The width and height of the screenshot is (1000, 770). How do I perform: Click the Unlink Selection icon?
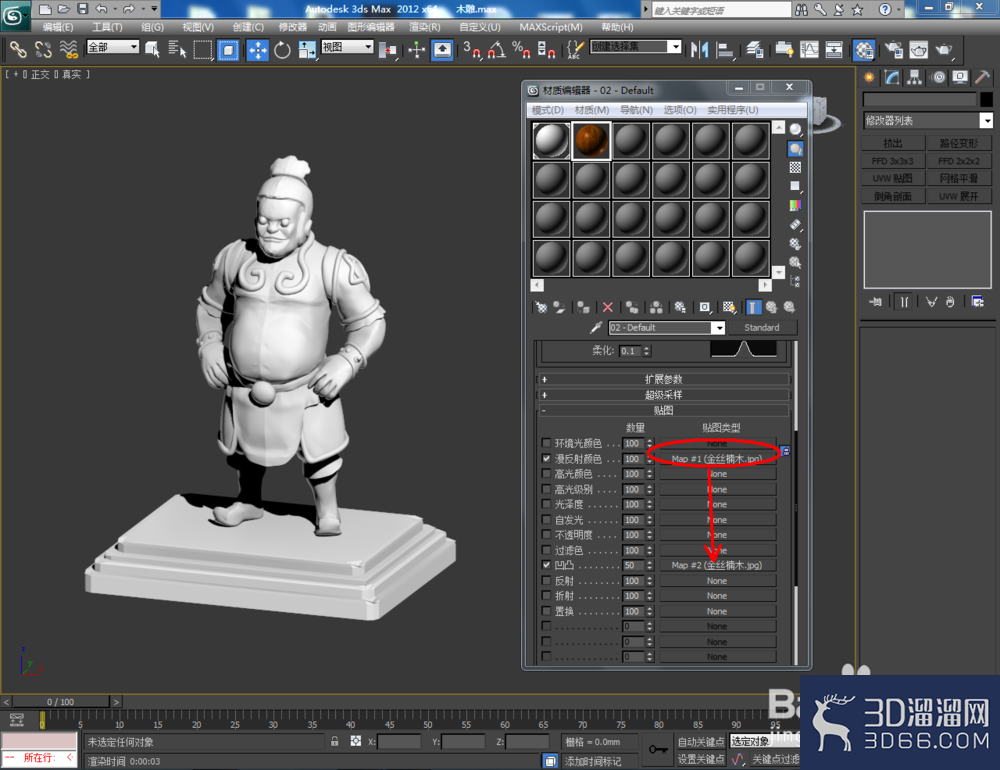click(43, 50)
